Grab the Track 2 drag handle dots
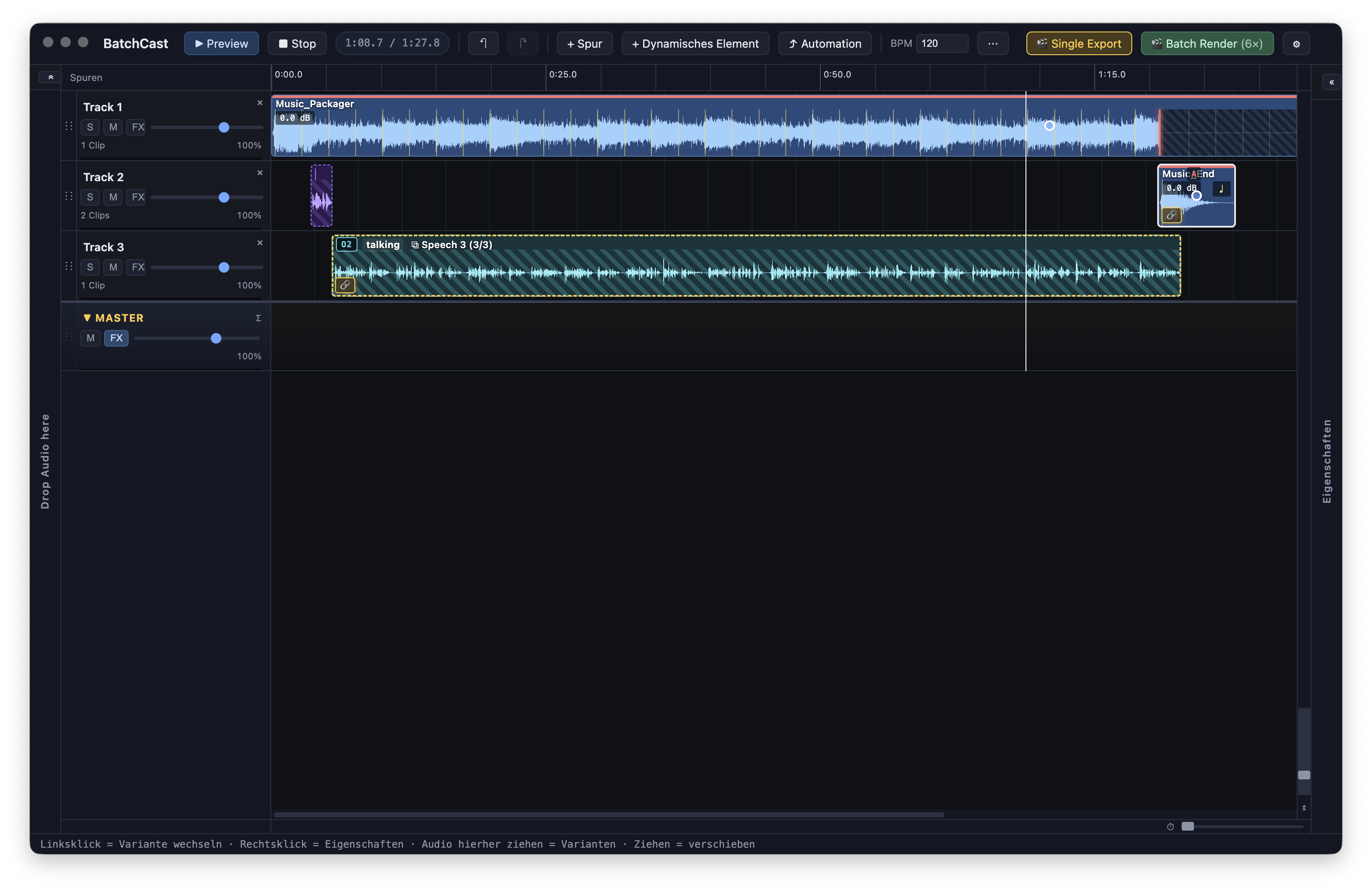 69,196
